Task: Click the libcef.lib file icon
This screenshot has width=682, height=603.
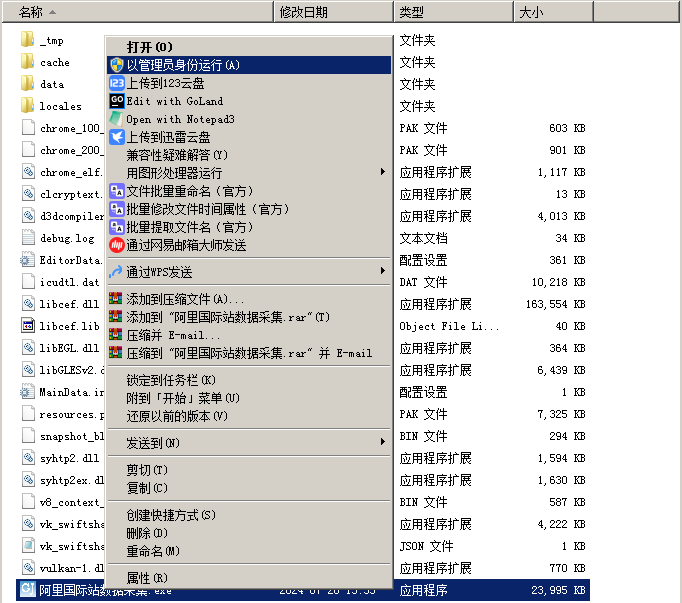Action: (28, 325)
